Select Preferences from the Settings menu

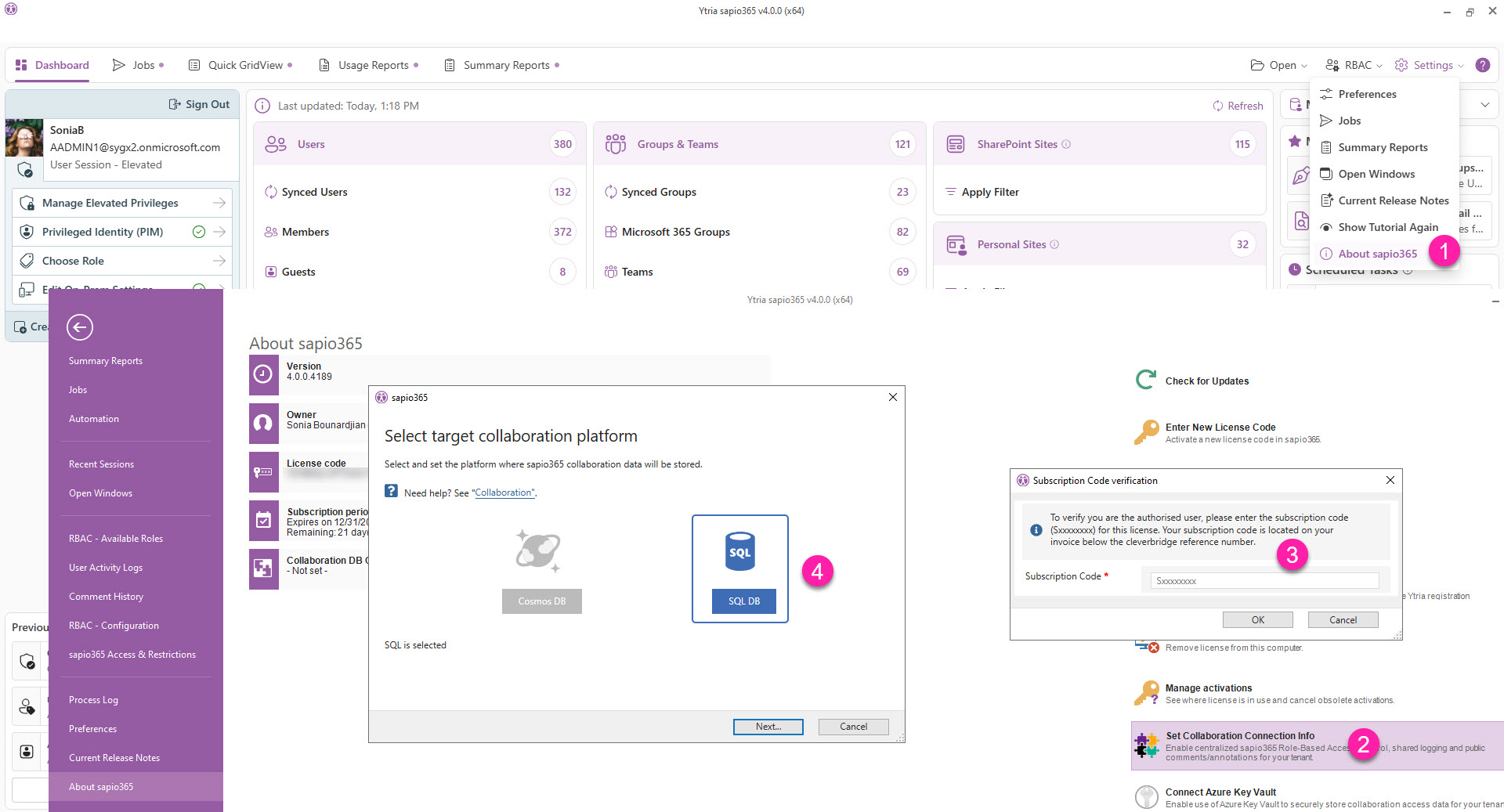pos(1368,94)
